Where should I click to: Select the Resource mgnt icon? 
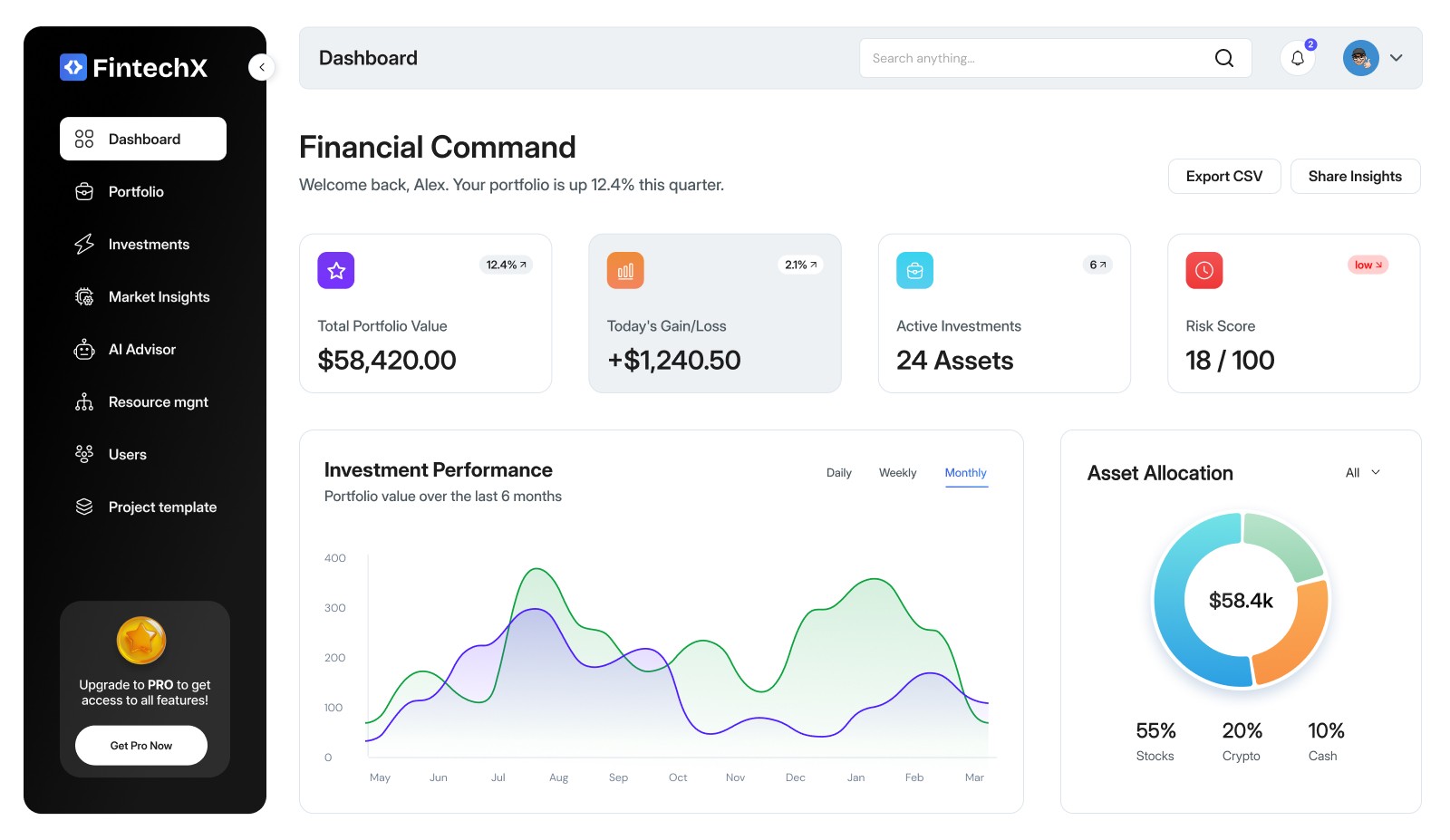83,401
